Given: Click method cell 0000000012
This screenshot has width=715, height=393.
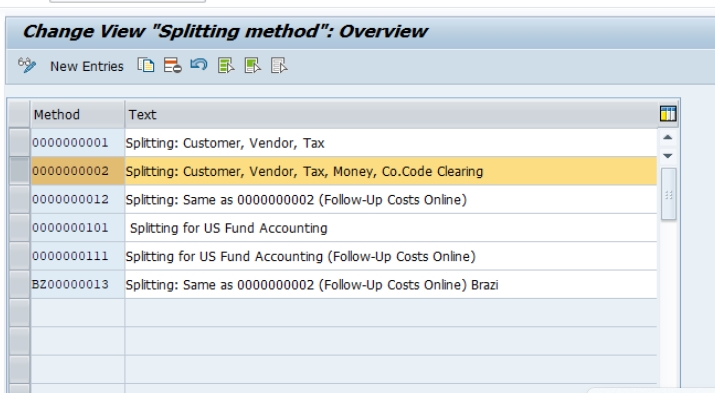Looking at the screenshot, I should (x=78, y=199).
